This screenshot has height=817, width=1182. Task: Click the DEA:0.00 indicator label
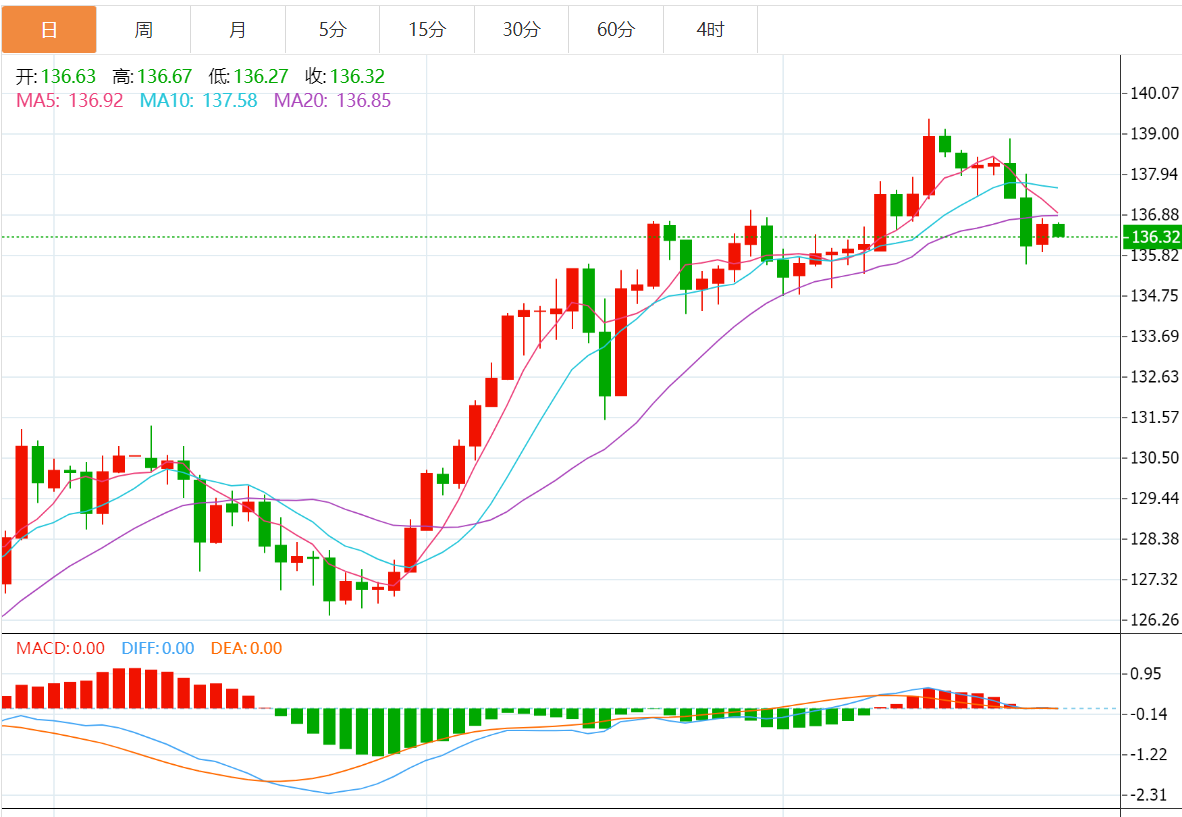(247, 649)
